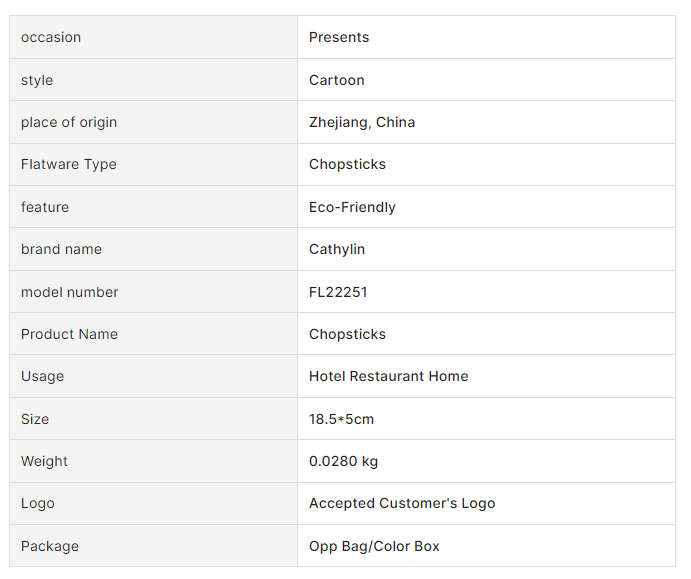Click the 'Flatware Type' label
Viewport: 691px width, 579px height.
pyautogui.click(x=69, y=164)
